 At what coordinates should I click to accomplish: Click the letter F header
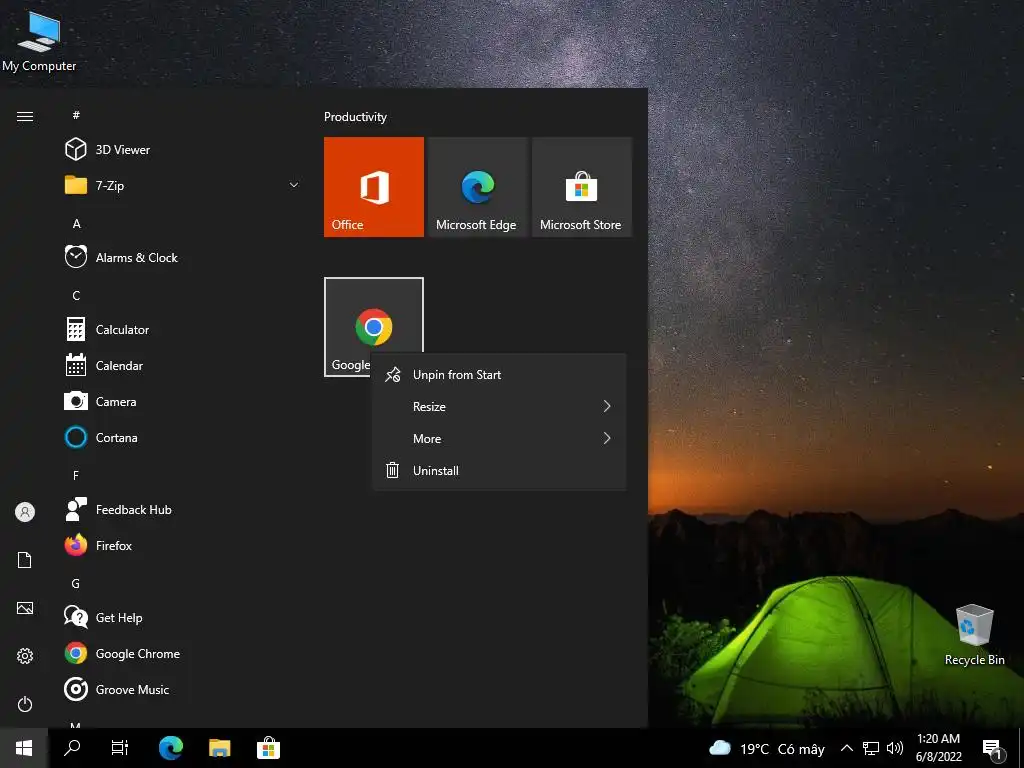[76, 475]
